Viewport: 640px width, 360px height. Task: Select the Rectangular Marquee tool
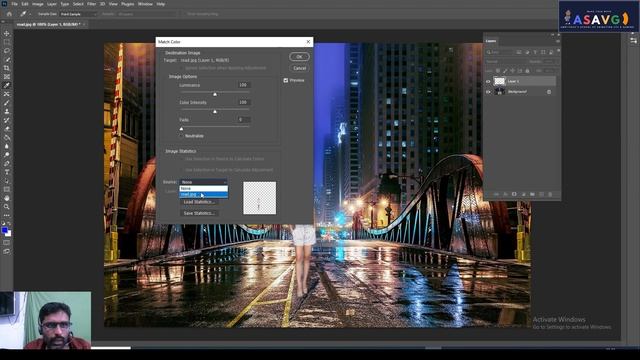tap(7, 42)
